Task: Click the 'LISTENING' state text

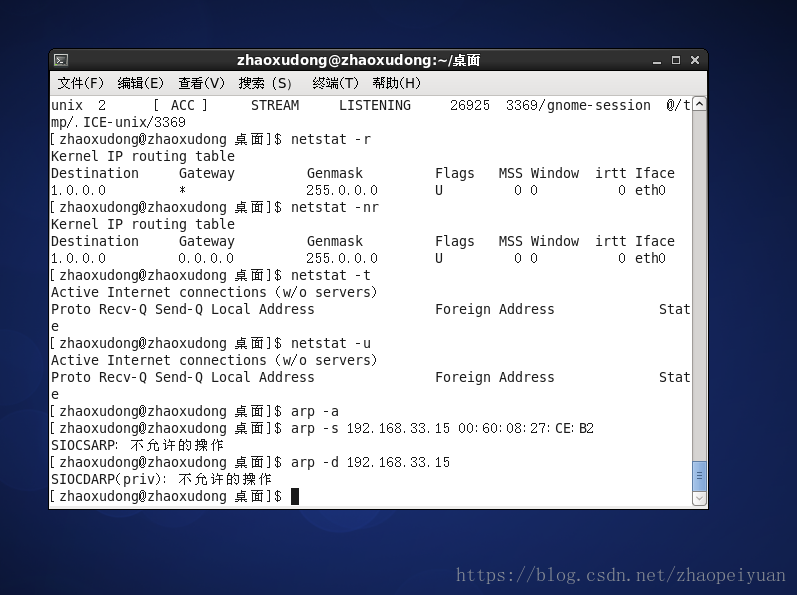Action: pyautogui.click(x=375, y=105)
